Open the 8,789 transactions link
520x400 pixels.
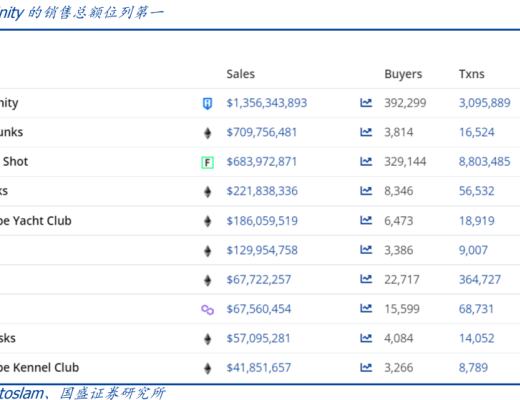tap(473, 368)
